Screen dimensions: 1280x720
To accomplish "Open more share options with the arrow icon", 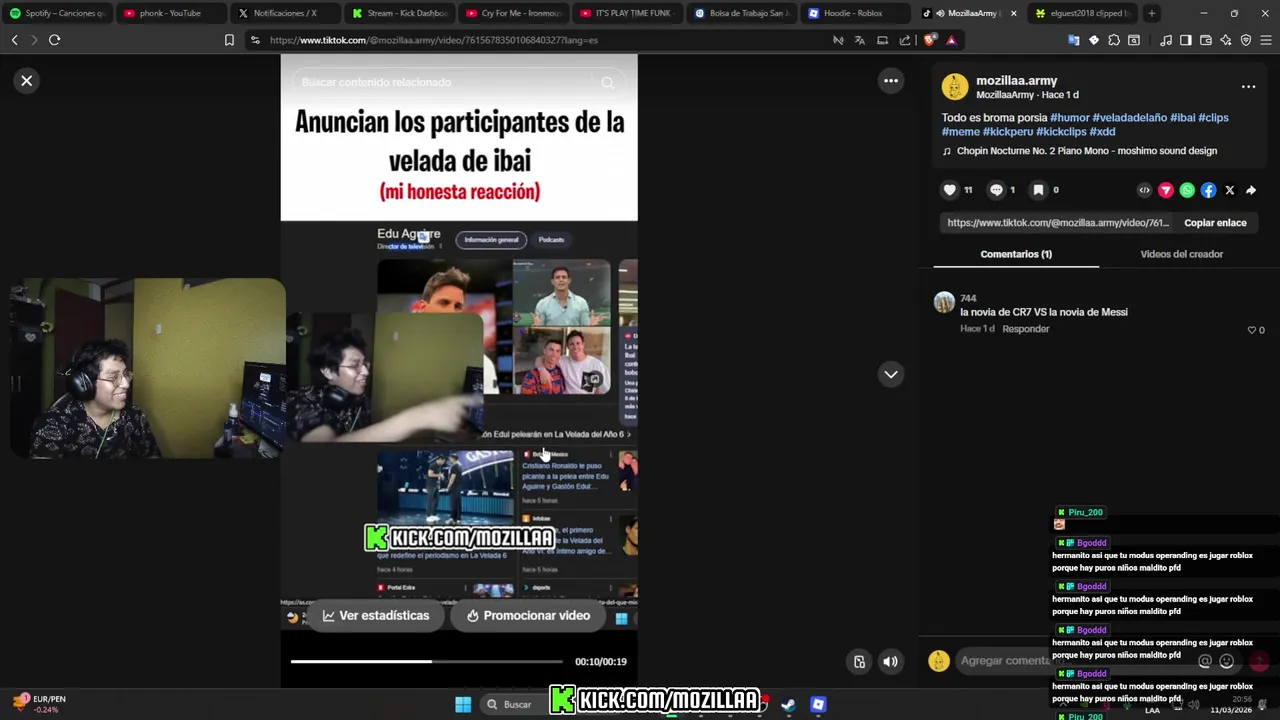I will (1251, 190).
